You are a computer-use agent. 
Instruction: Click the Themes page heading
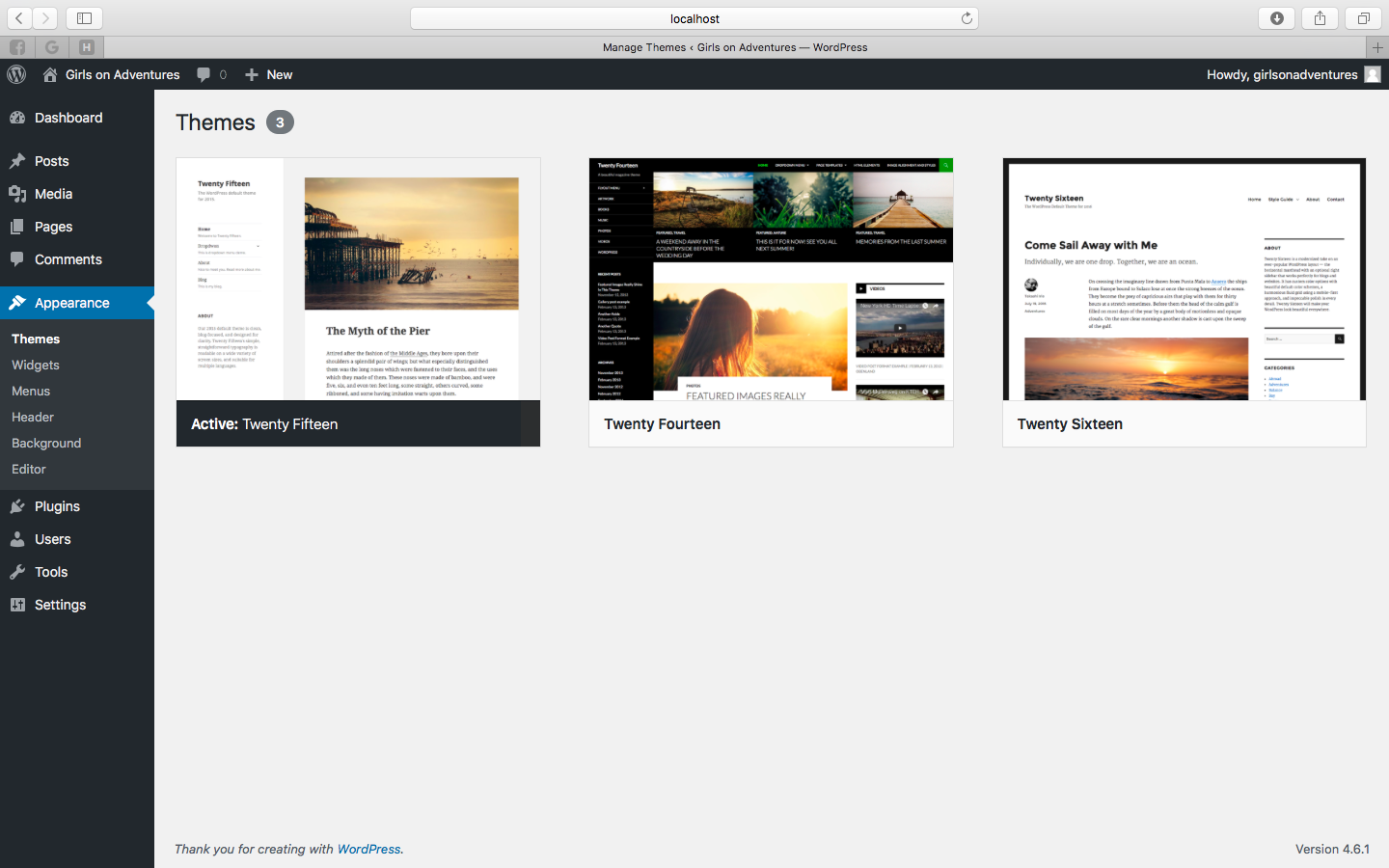(215, 122)
